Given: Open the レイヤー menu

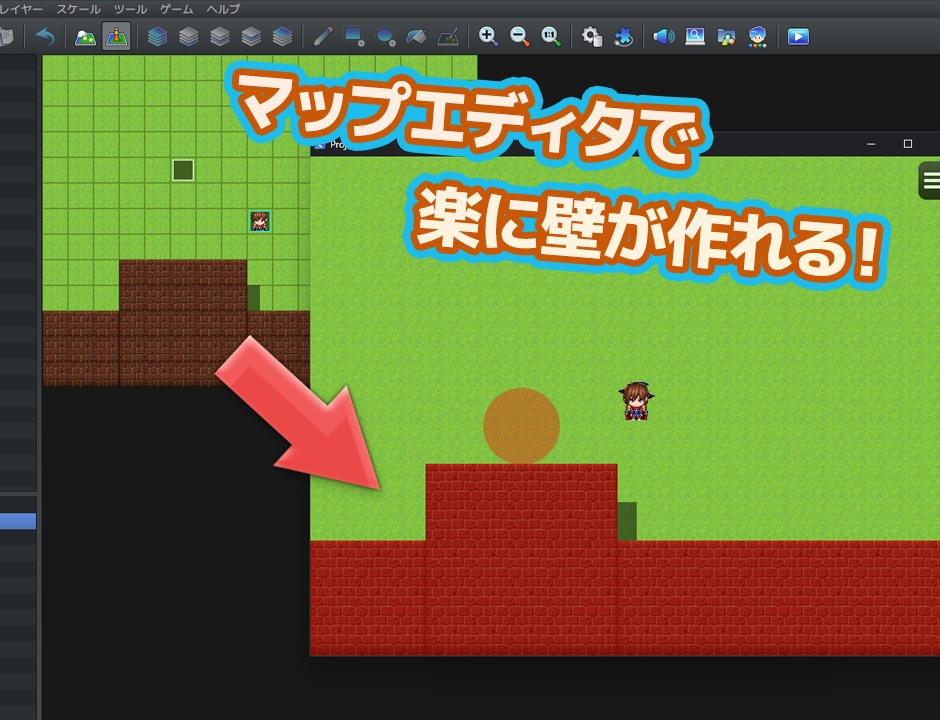Looking at the screenshot, I should tap(18, 8).
